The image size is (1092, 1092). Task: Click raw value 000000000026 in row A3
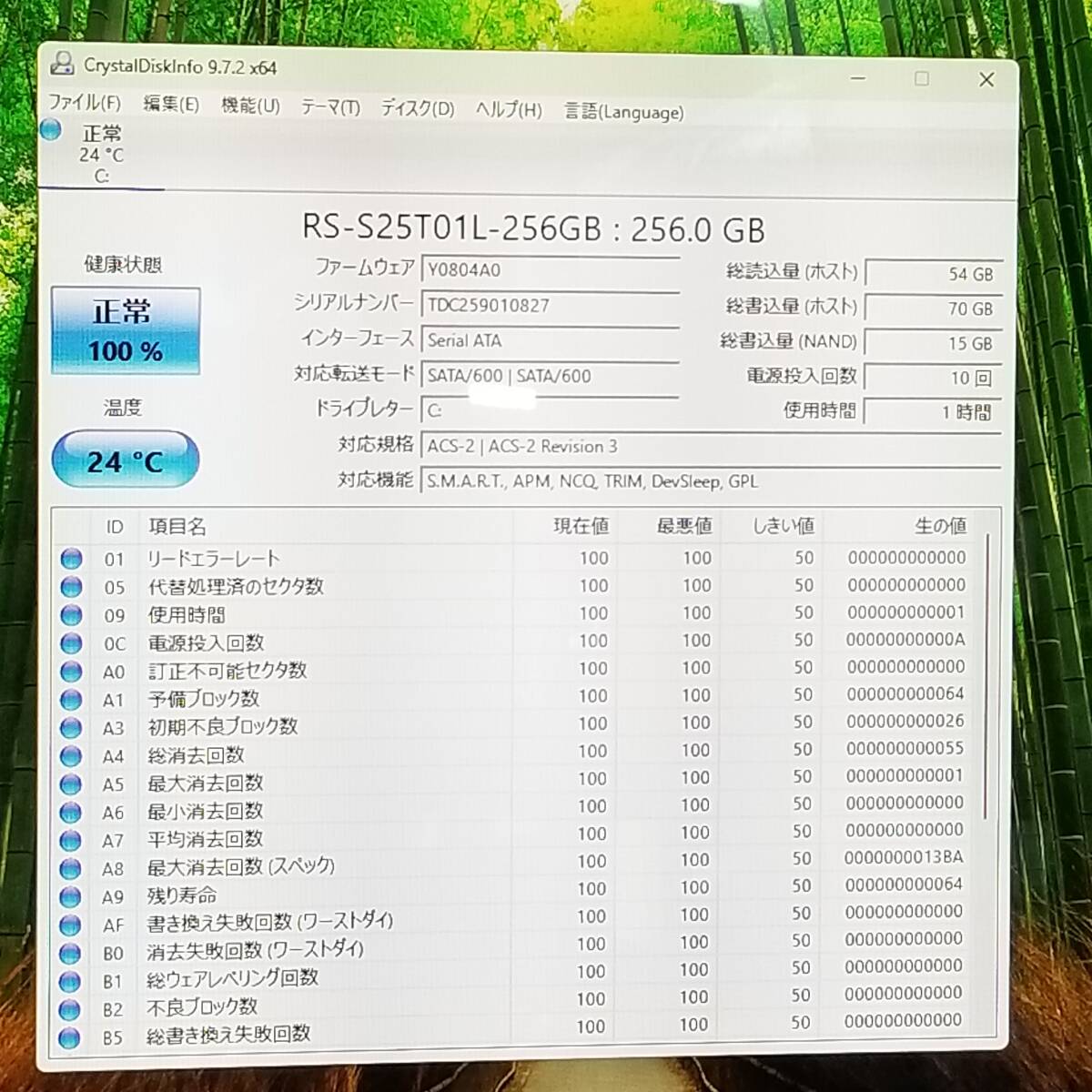pos(905,722)
